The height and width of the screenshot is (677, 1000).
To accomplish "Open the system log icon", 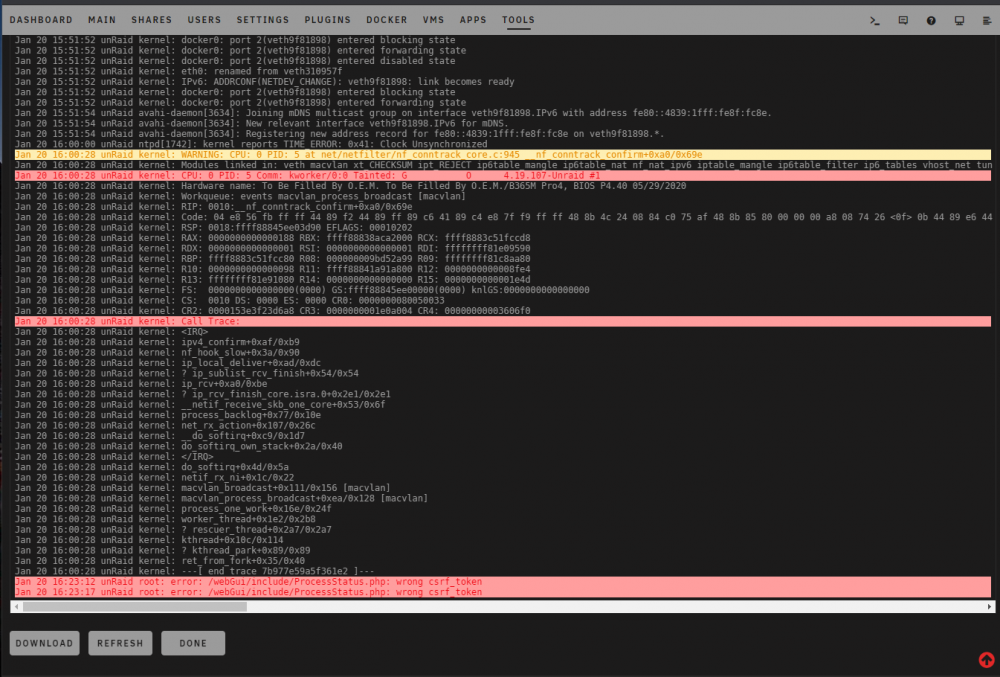I will pos(987,20).
